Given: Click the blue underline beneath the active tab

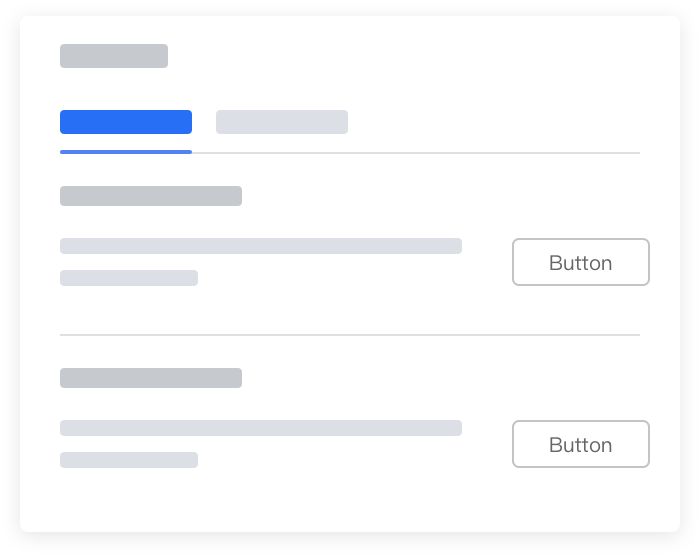Looking at the screenshot, I should point(126,152).
